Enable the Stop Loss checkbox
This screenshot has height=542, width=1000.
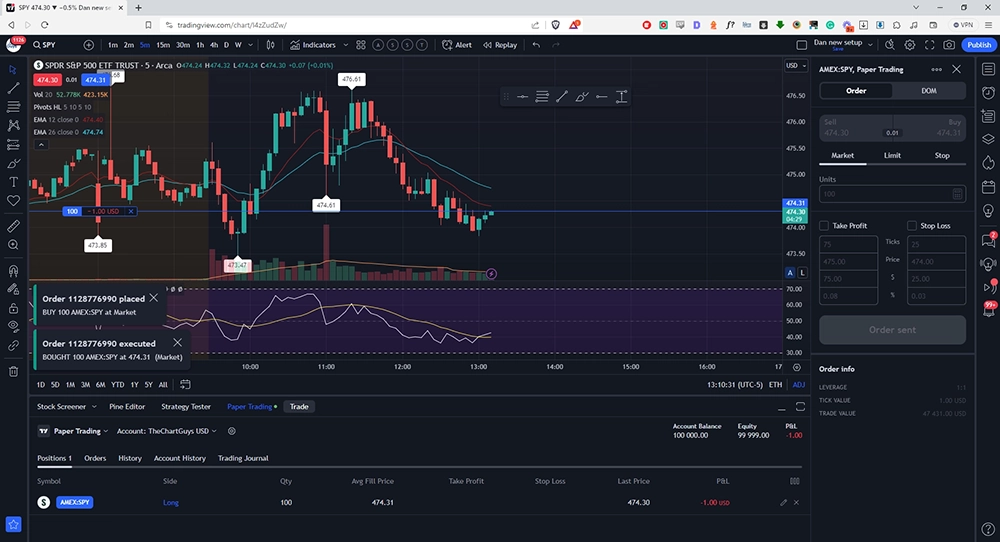(x=912, y=226)
